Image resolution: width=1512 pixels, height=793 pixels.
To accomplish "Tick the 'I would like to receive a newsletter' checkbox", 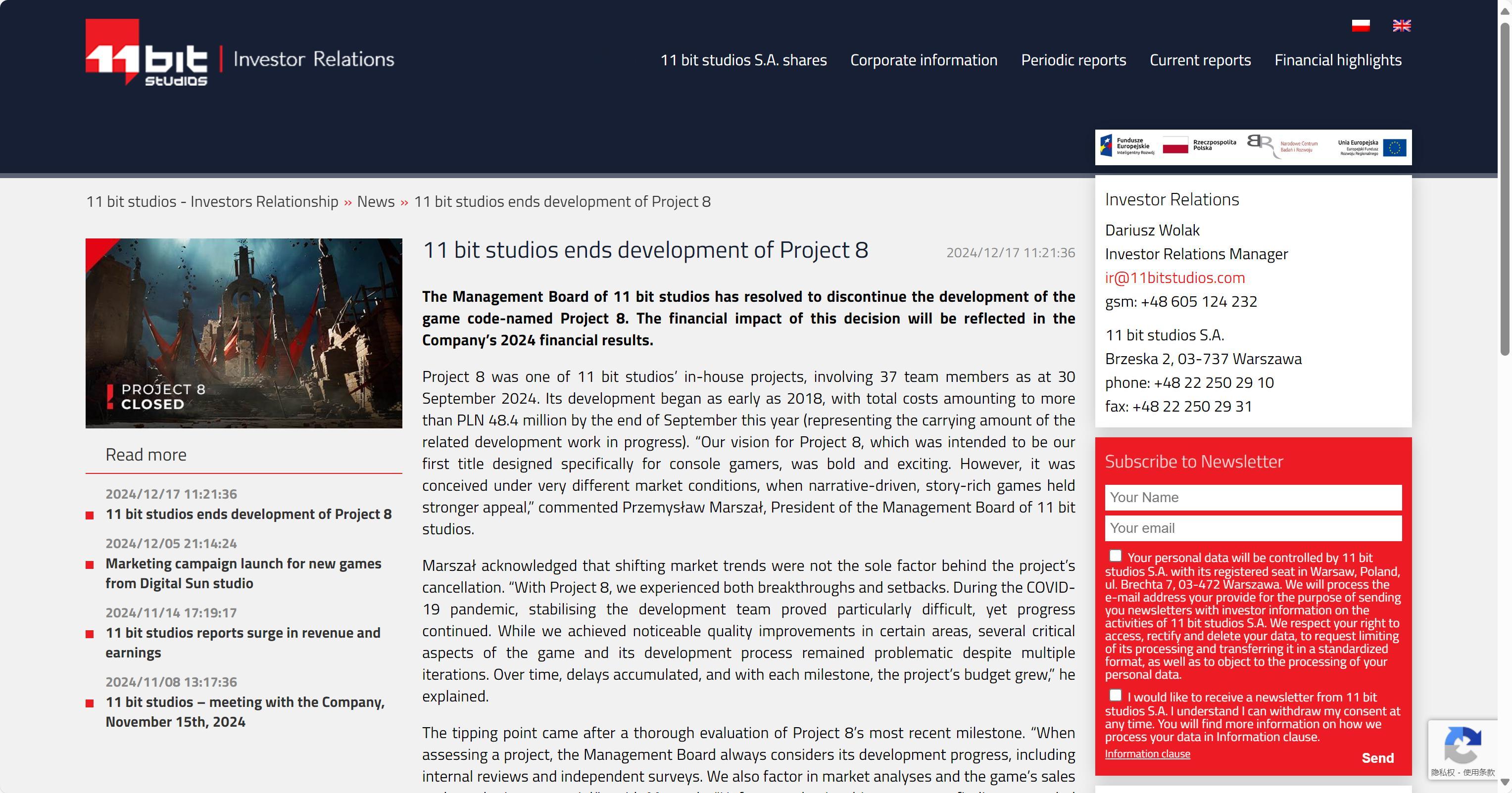I will 1115,695.
